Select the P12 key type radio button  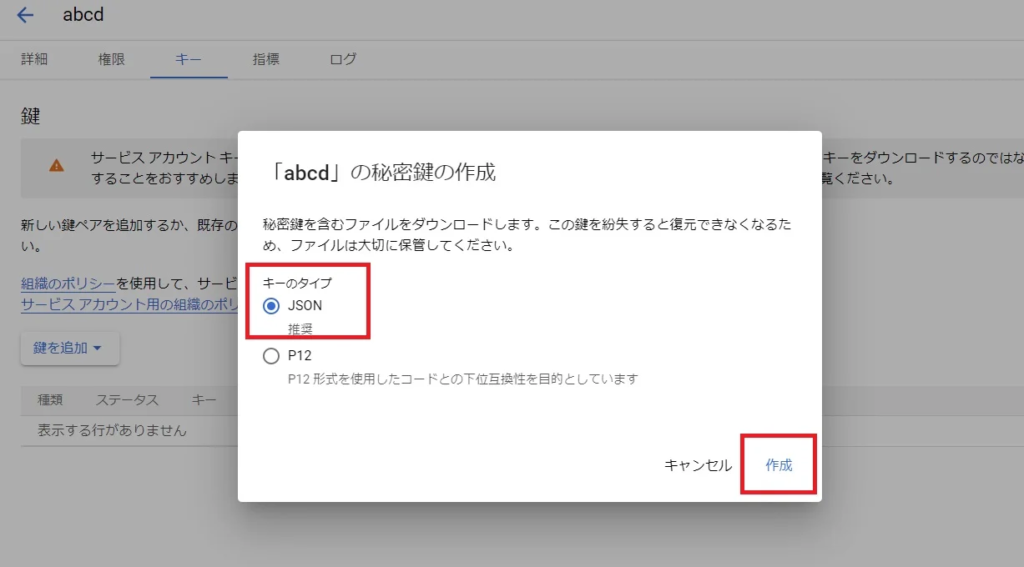click(x=271, y=356)
